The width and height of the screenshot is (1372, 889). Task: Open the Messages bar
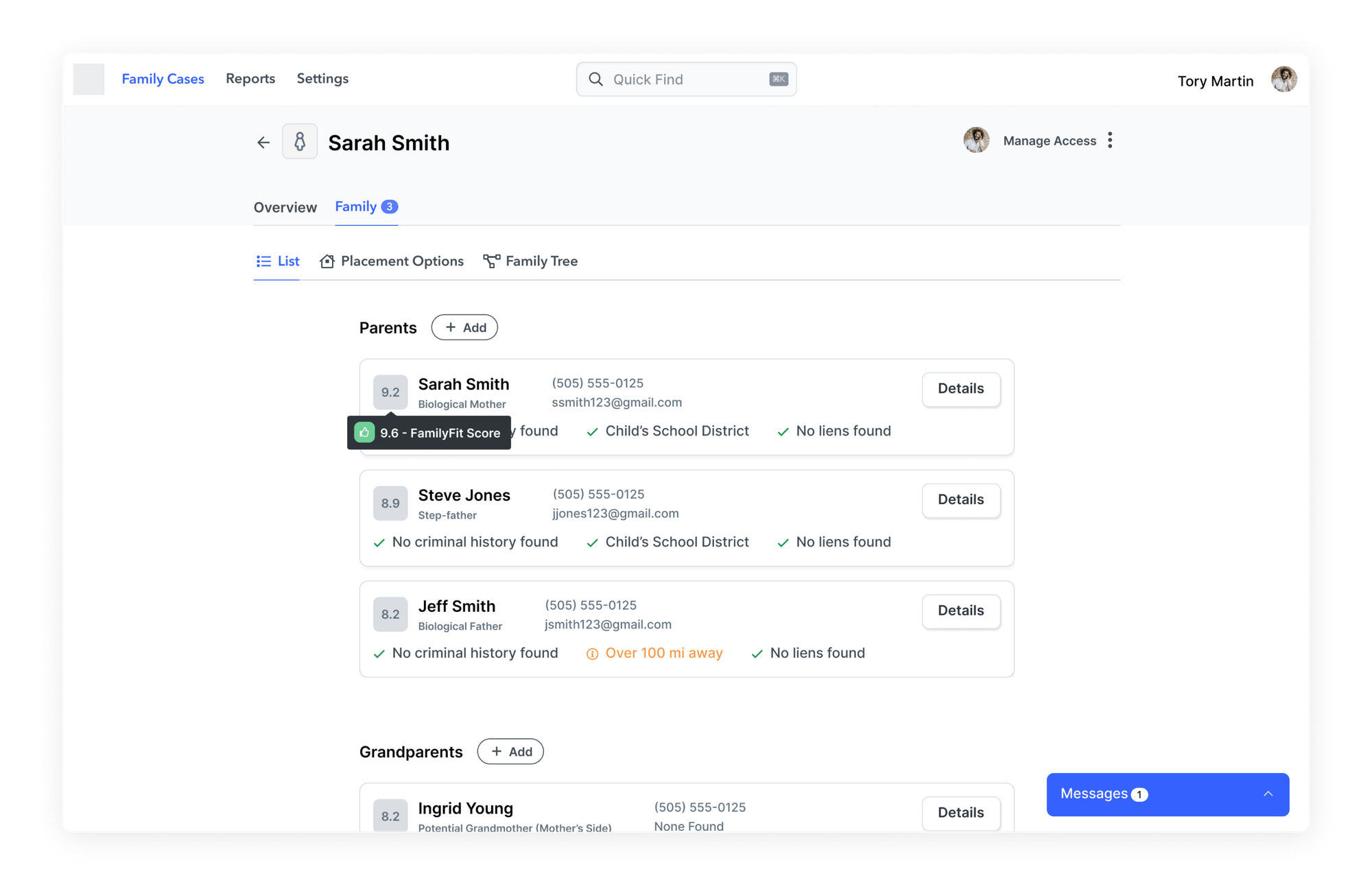pyautogui.click(x=1168, y=794)
